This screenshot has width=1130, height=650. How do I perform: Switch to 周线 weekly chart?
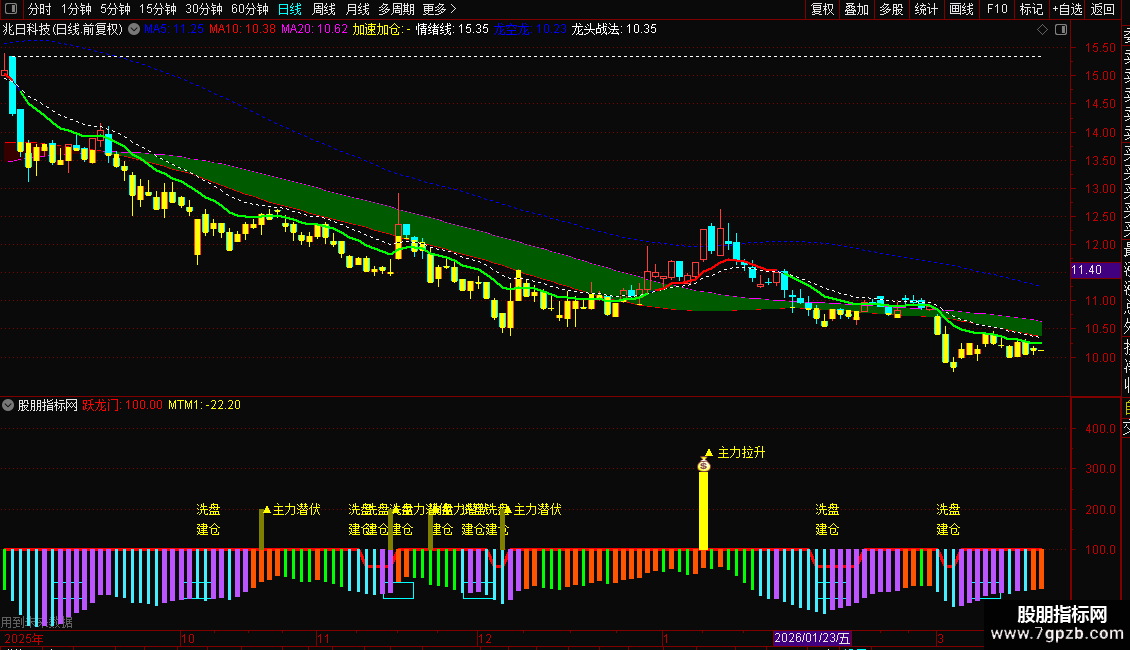324,9
